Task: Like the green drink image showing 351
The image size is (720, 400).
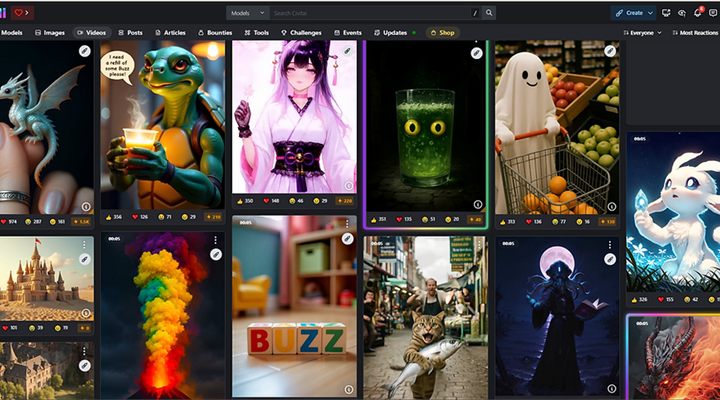Action: [378, 220]
